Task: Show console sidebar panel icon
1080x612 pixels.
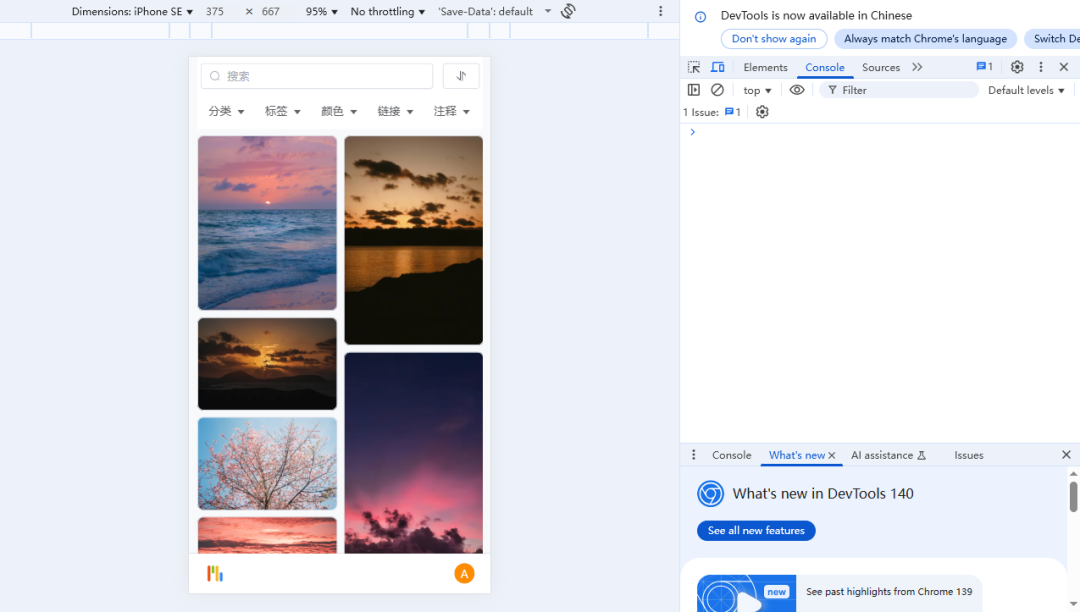Action: [x=694, y=90]
